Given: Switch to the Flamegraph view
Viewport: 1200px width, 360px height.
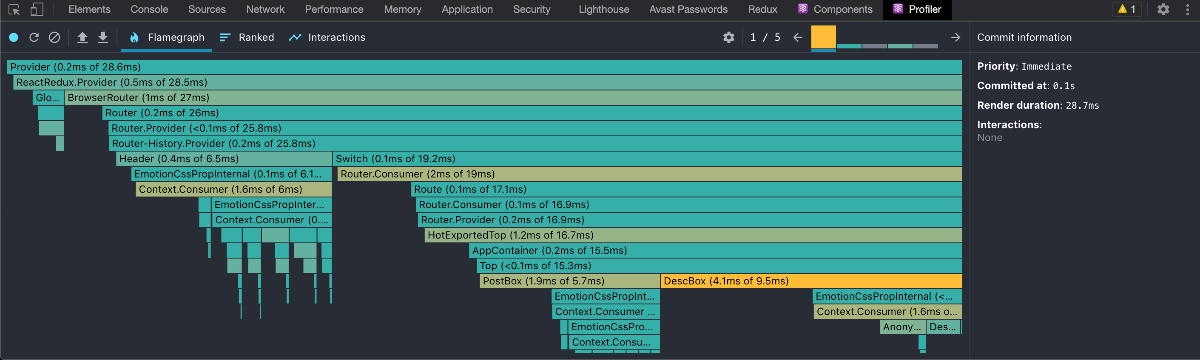Looking at the screenshot, I should pyautogui.click(x=166, y=37).
